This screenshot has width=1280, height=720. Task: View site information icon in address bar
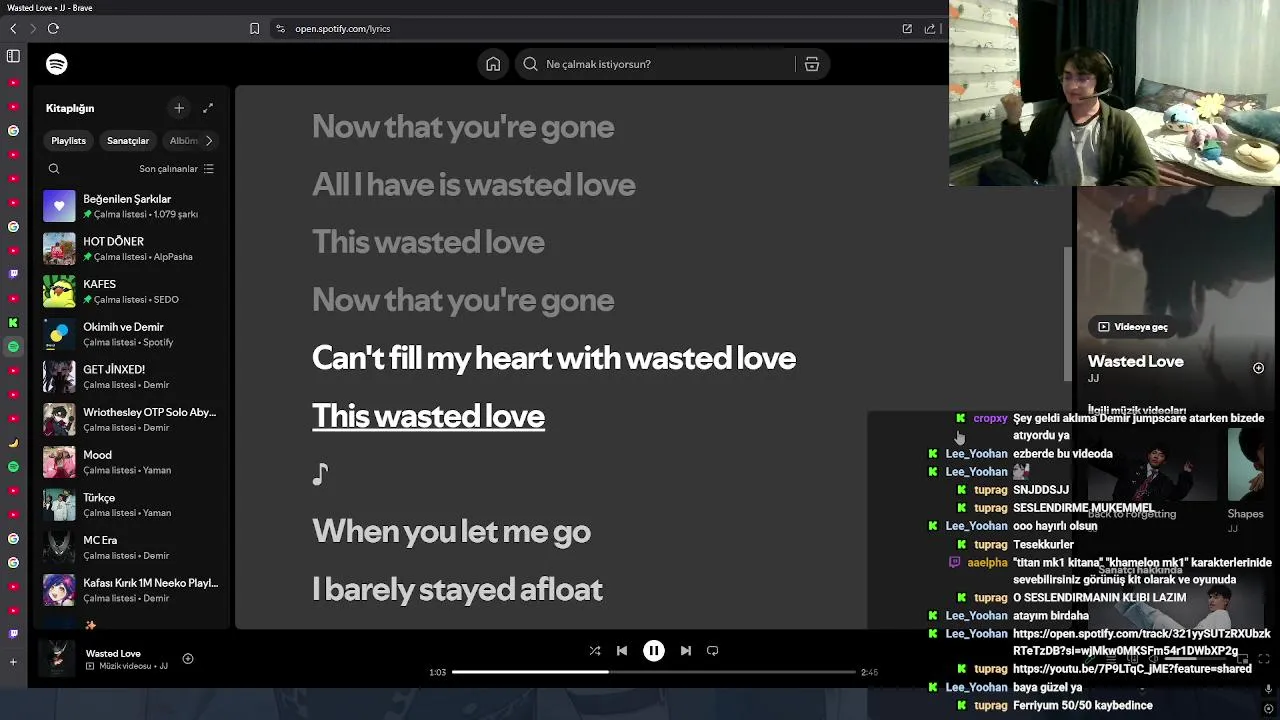tap(280, 29)
